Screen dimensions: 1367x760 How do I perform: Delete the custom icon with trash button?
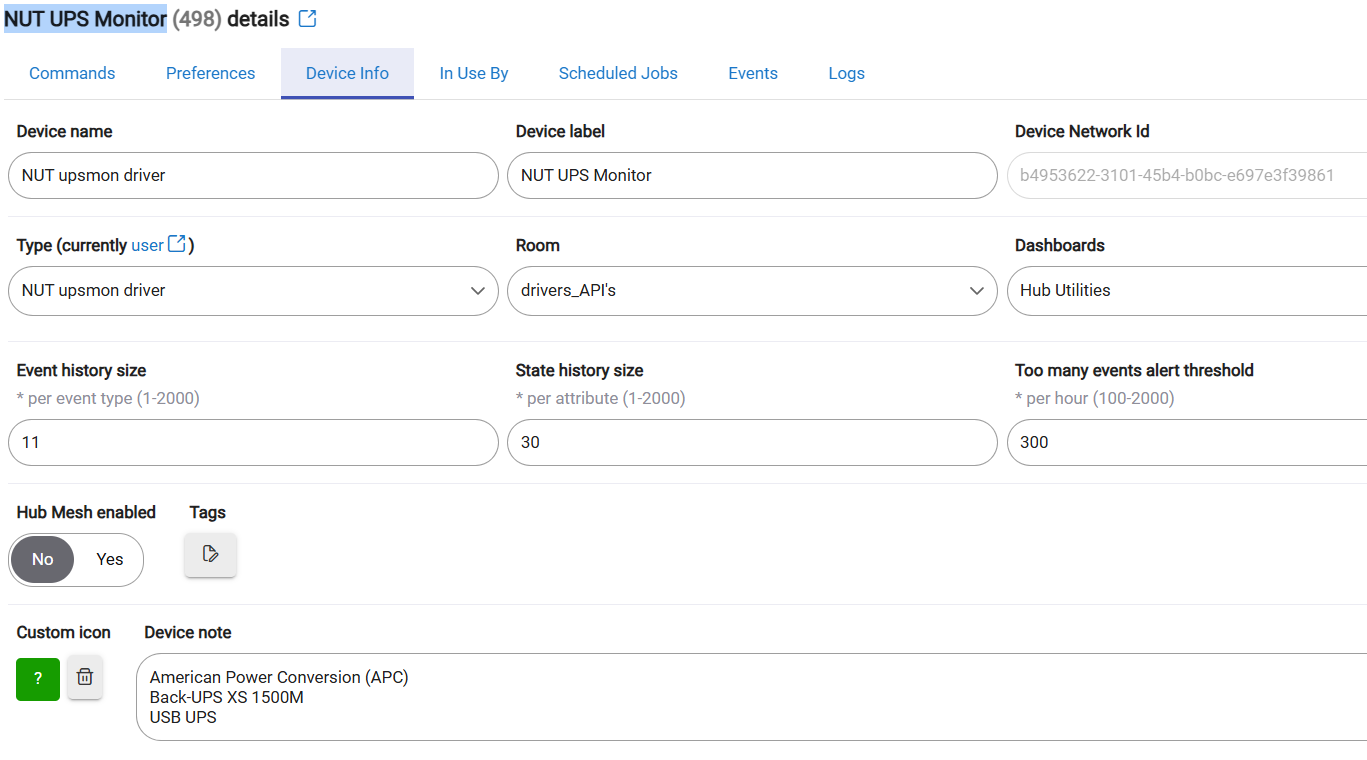[85, 678]
